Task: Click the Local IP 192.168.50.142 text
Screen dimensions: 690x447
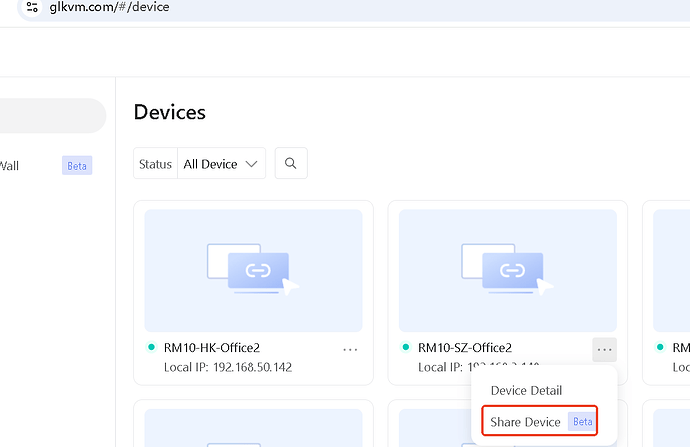Action: [227, 367]
